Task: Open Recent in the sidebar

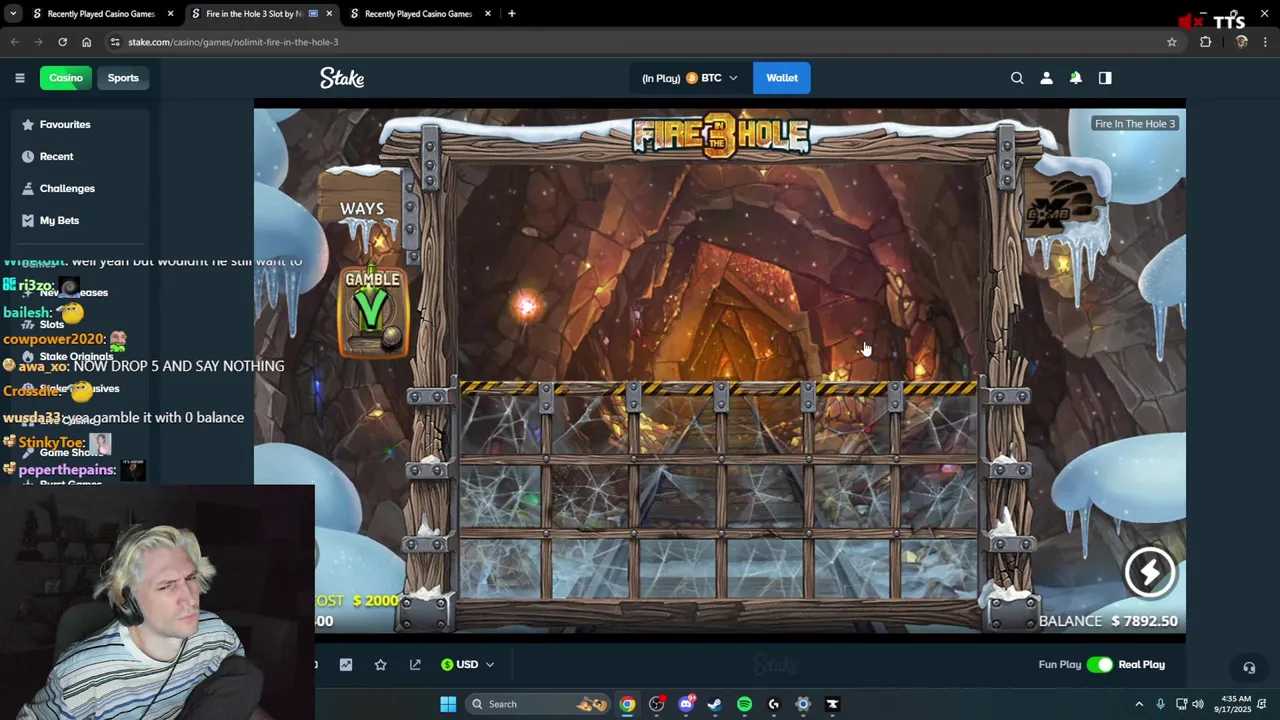Action: coord(56,156)
